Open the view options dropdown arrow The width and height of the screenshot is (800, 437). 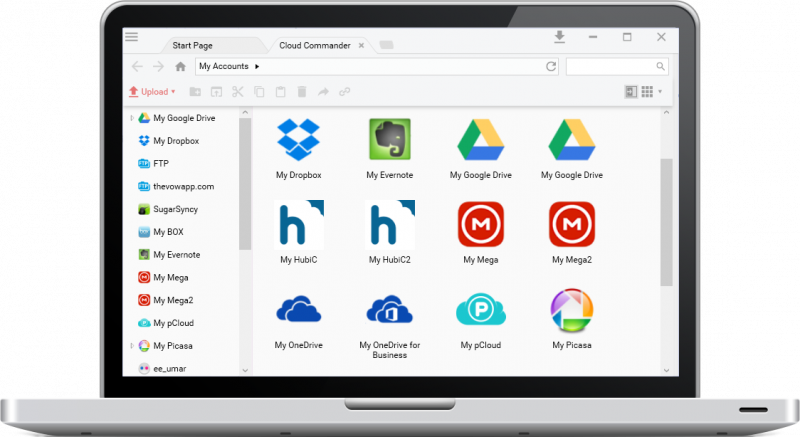tap(660, 92)
